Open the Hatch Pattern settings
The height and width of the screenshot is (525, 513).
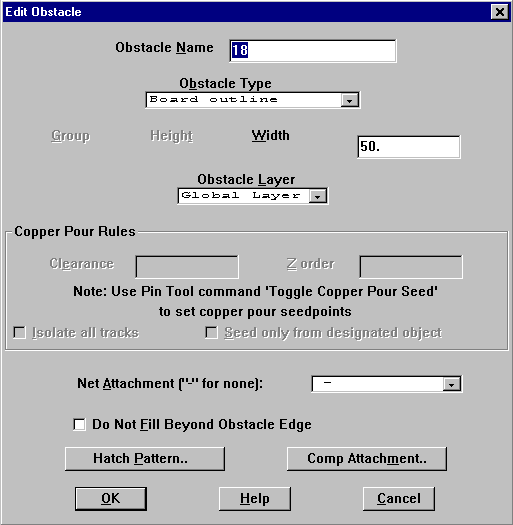(145, 459)
